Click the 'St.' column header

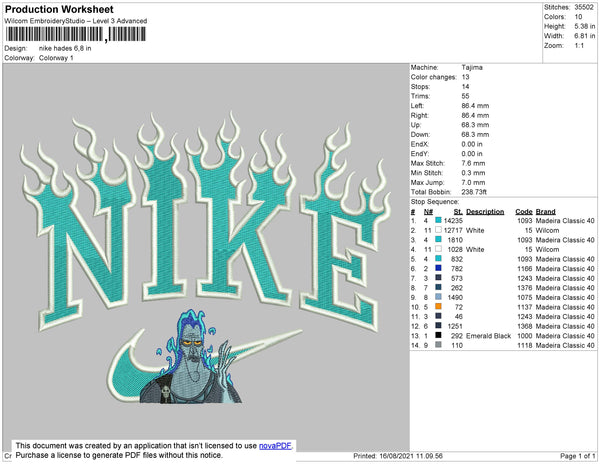[x=458, y=212]
